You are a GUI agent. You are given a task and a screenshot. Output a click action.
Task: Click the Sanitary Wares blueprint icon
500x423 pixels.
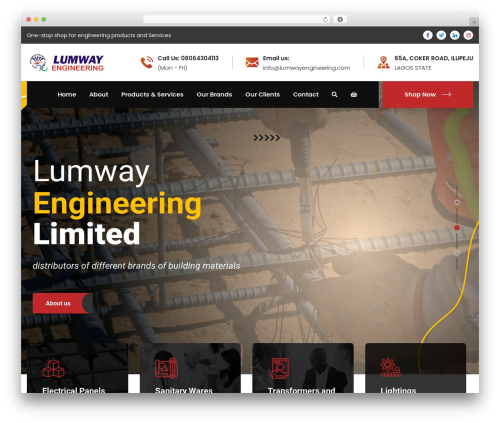coord(166,368)
